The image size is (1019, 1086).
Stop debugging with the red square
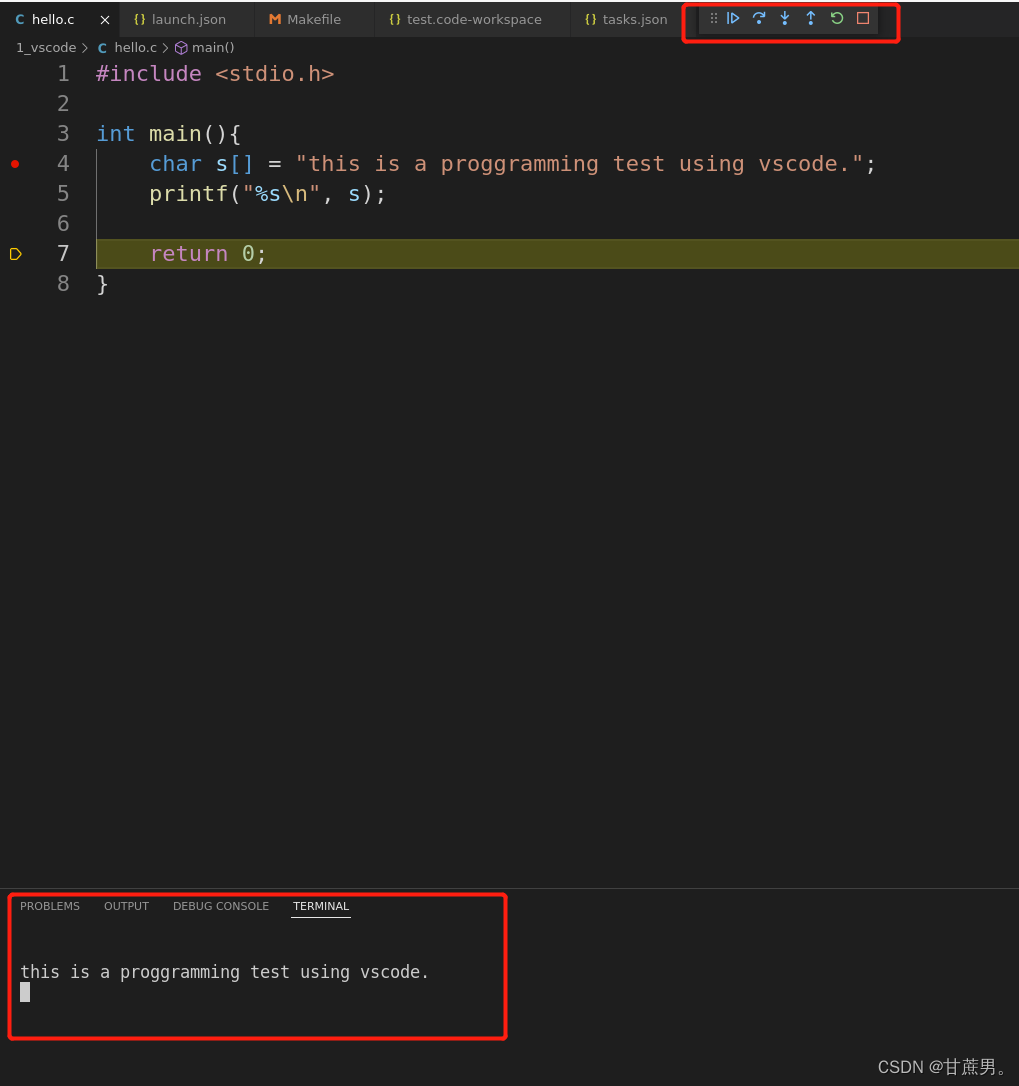[863, 19]
